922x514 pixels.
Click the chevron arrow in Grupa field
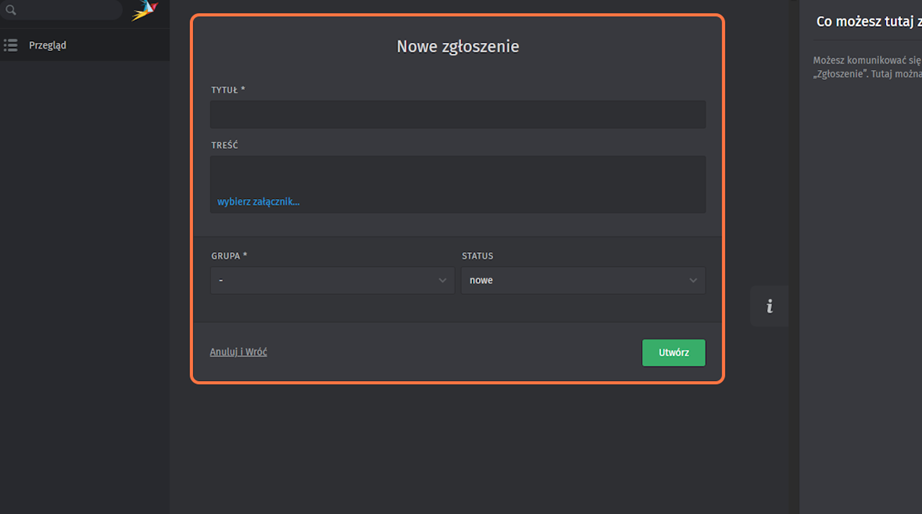[x=443, y=281]
